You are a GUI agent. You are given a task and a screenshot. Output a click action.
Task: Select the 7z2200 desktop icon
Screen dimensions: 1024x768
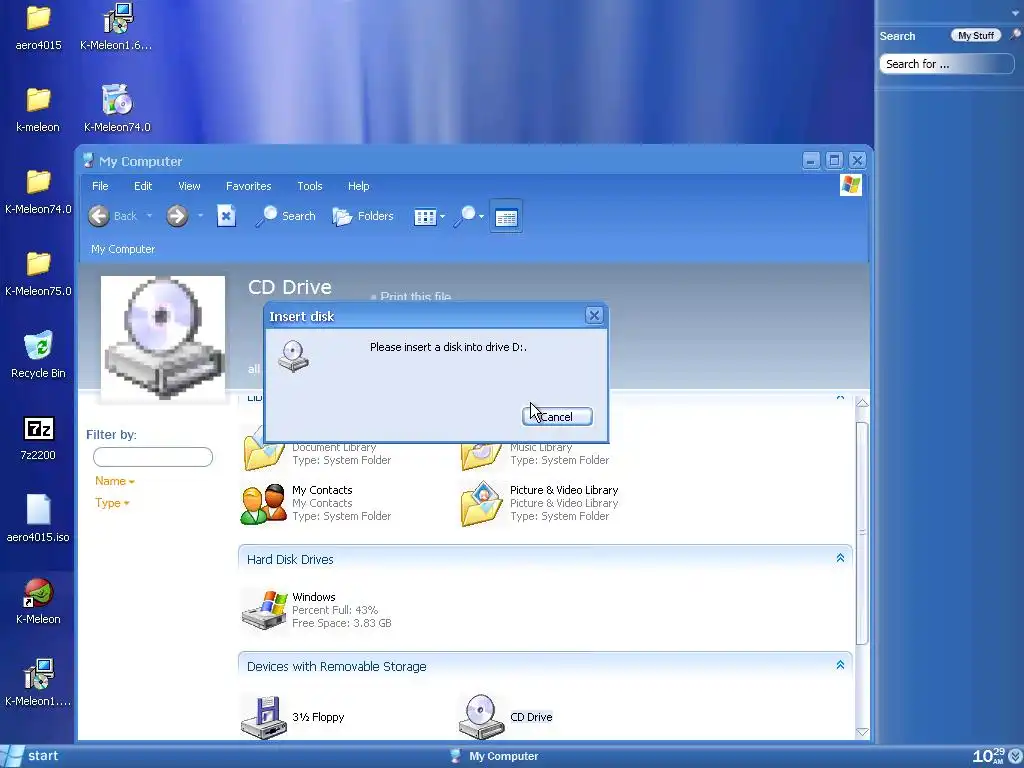click(x=39, y=438)
